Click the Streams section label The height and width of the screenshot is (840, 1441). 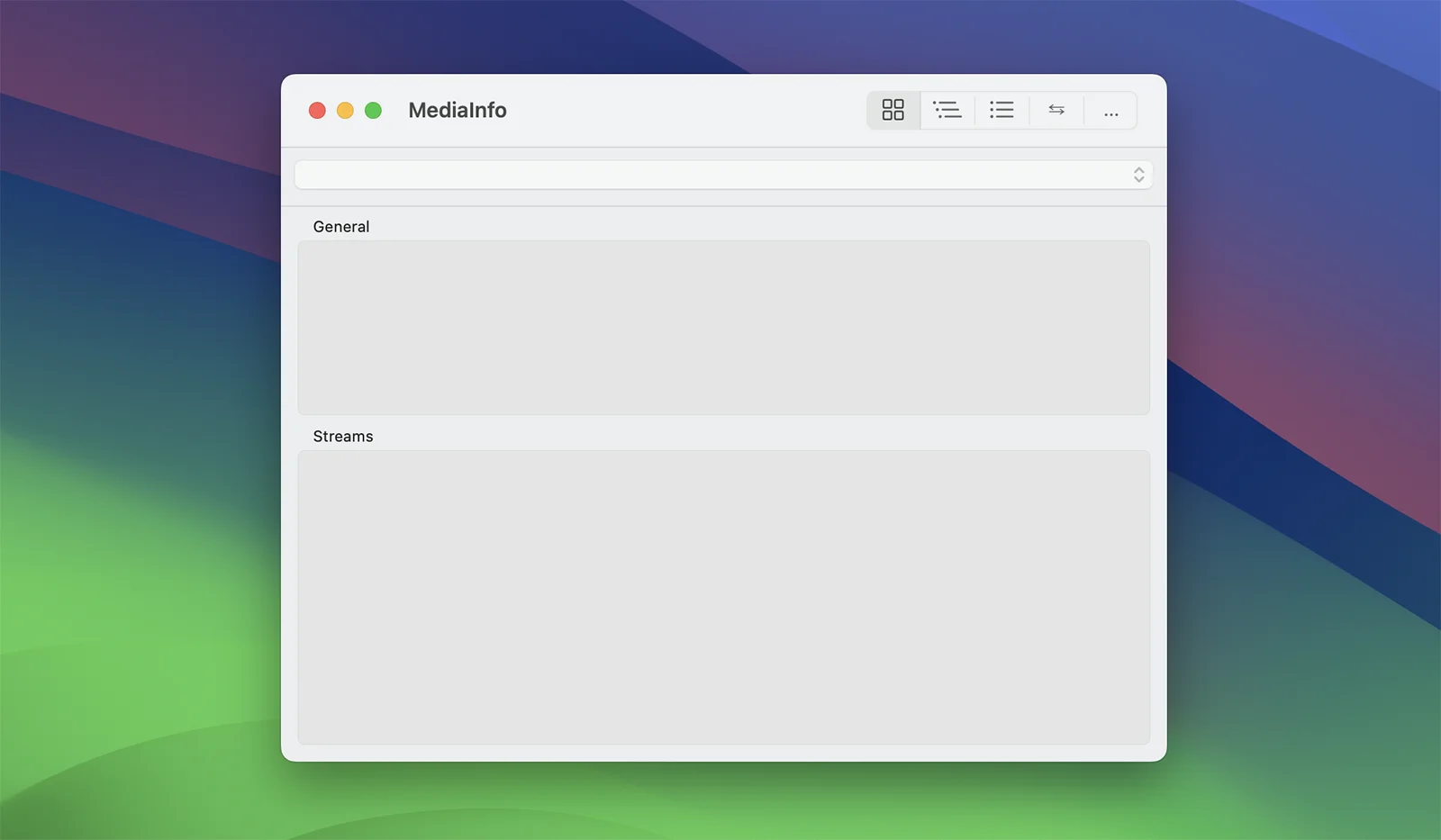pos(343,437)
